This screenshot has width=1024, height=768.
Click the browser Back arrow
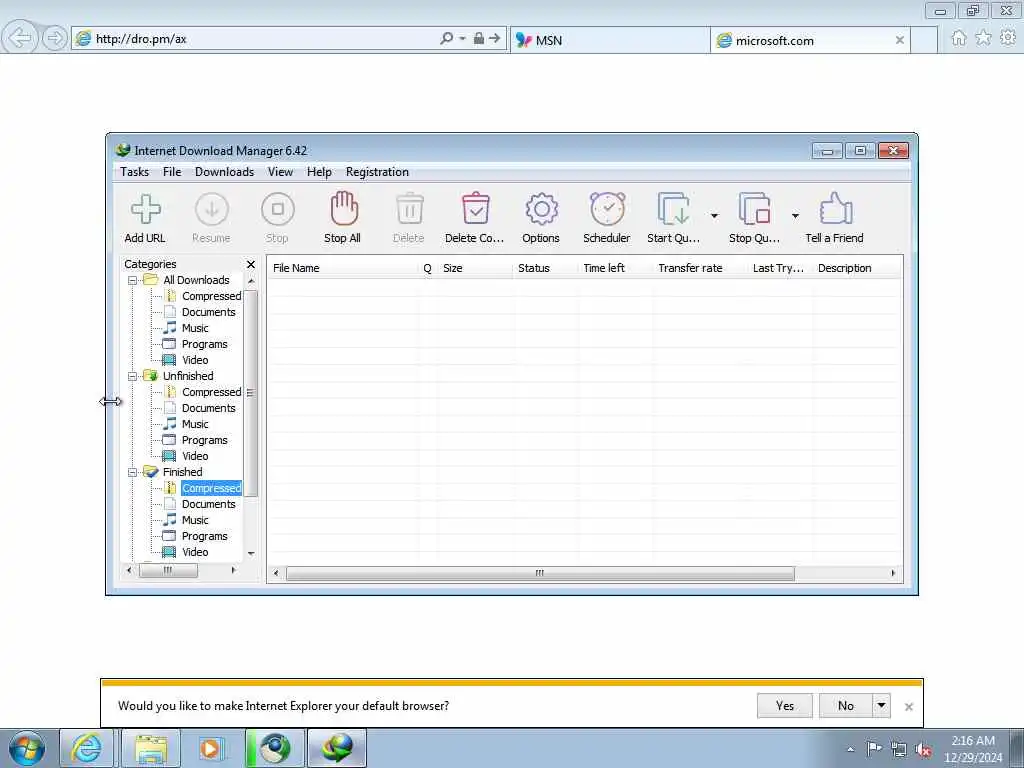pyautogui.click(x=19, y=38)
